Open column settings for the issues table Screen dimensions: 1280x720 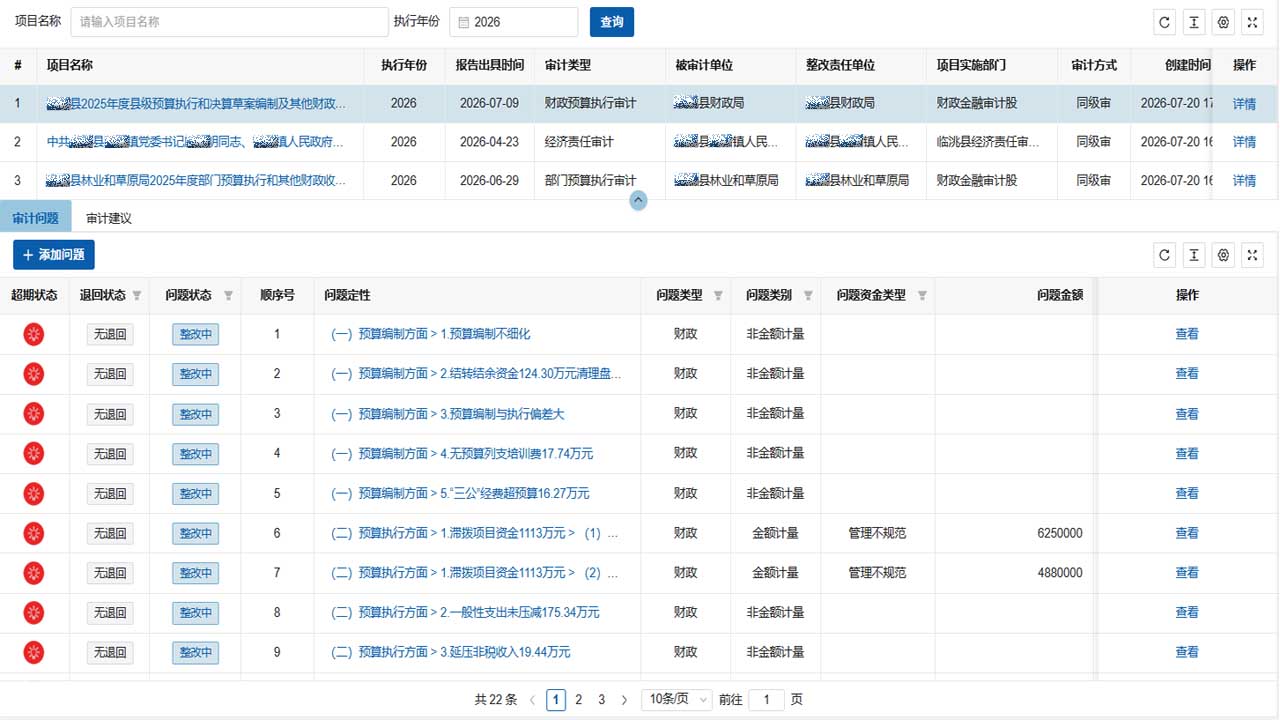(x=1223, y=255)
